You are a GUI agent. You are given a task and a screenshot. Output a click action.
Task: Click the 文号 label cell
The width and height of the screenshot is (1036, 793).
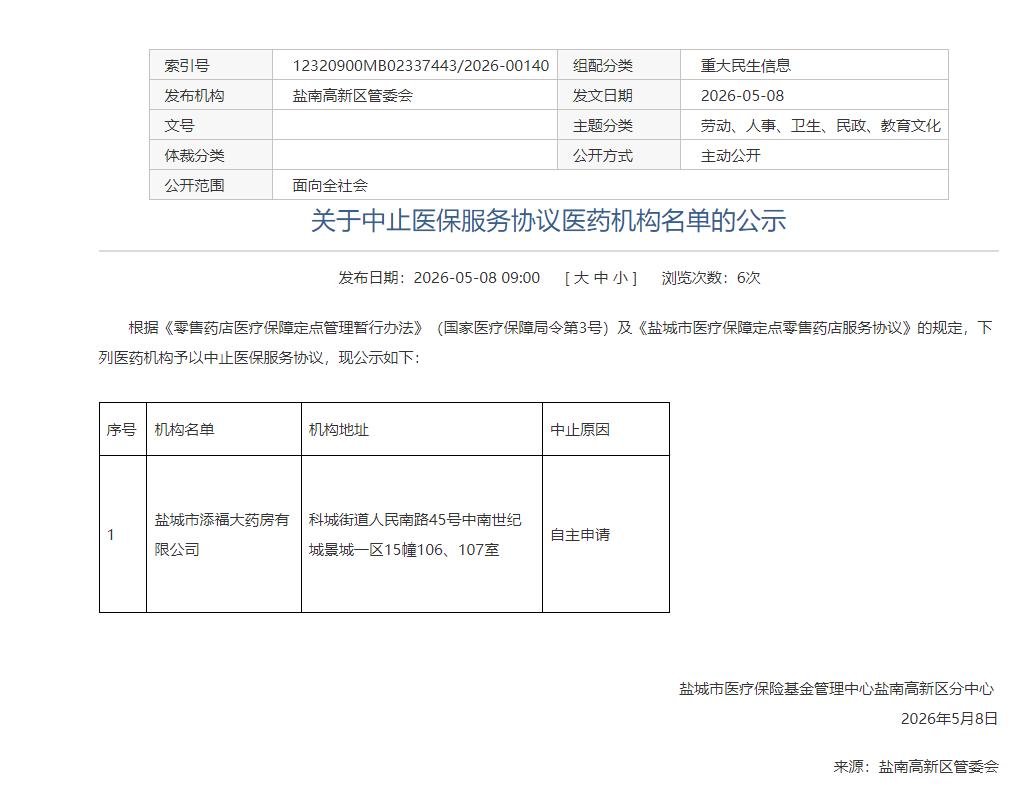211,125
